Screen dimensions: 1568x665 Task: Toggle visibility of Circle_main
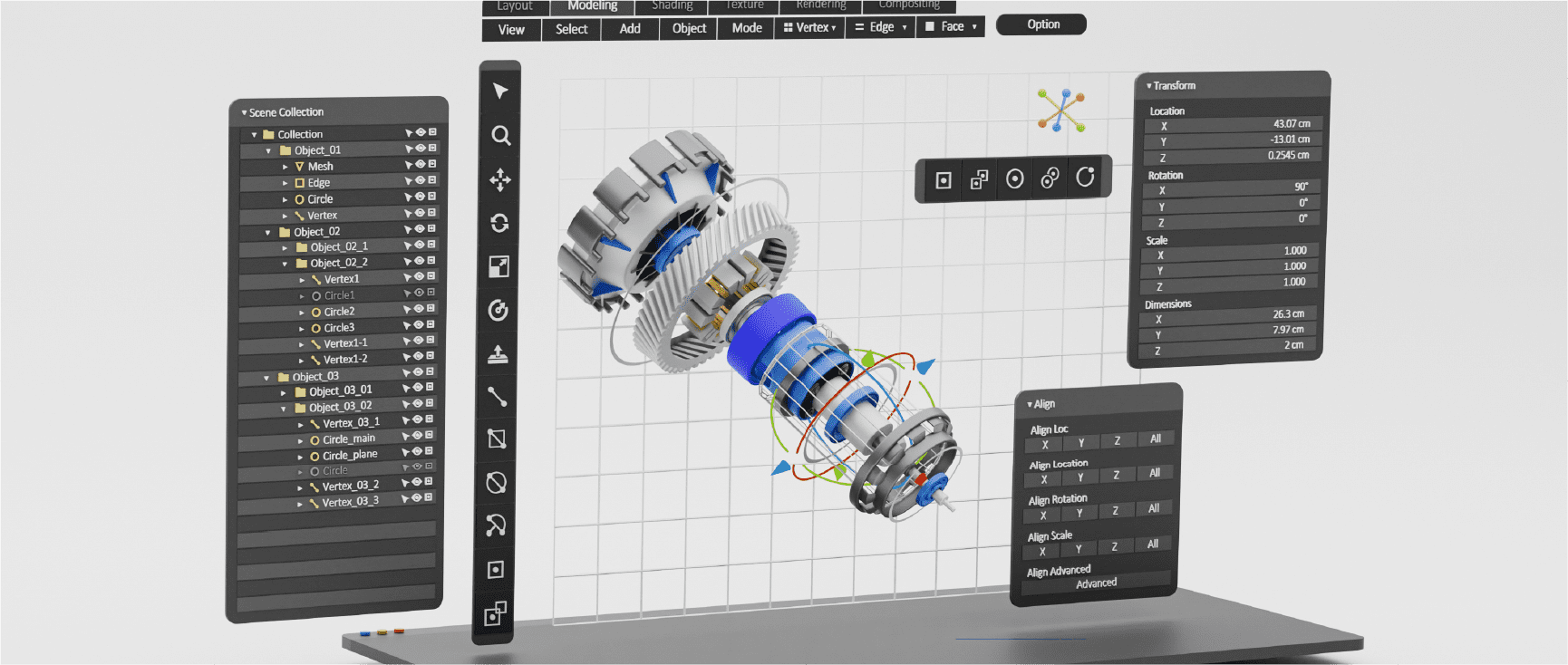coord(417,436)
